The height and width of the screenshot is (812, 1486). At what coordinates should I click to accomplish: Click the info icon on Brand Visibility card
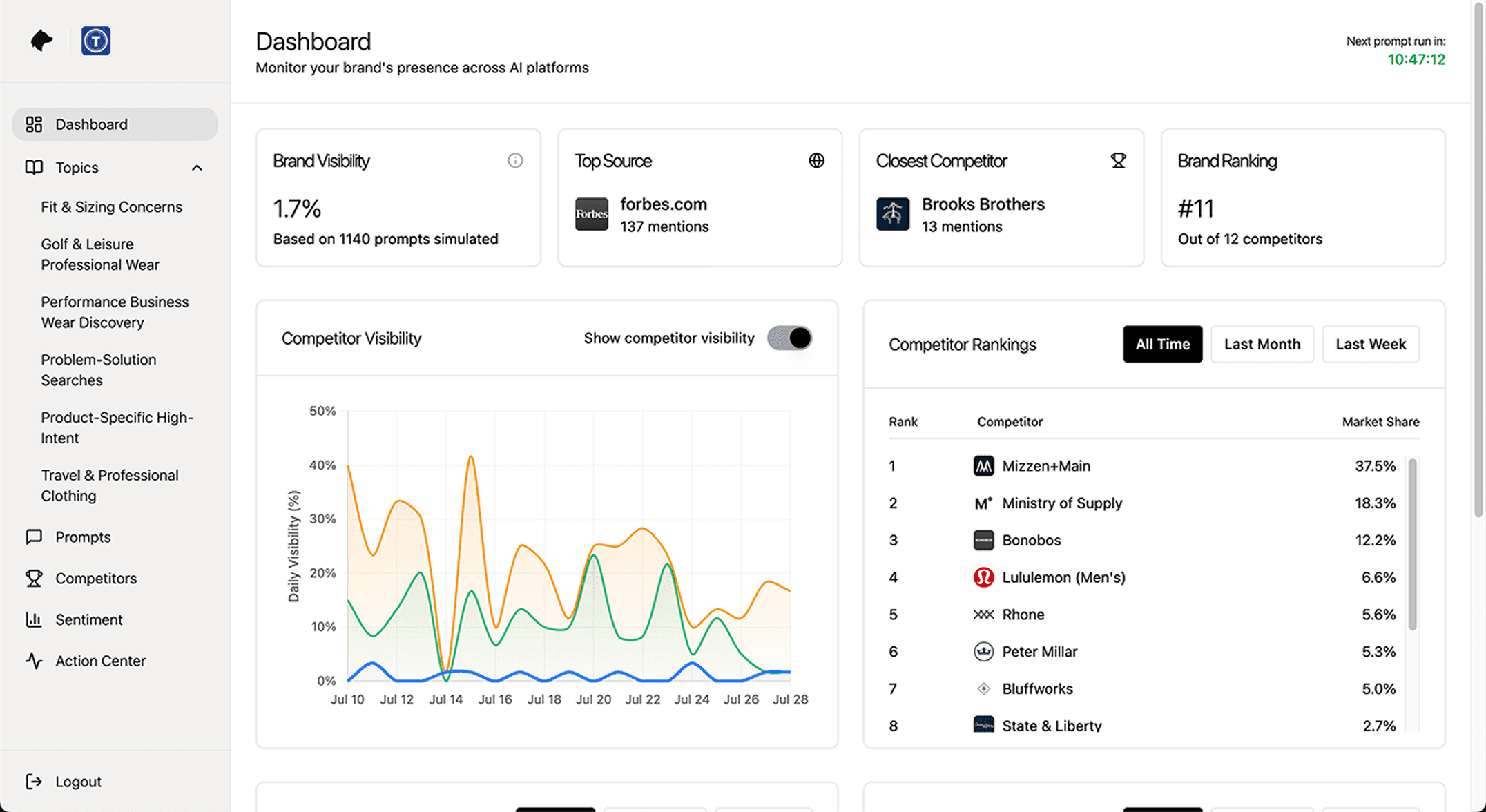515,160
